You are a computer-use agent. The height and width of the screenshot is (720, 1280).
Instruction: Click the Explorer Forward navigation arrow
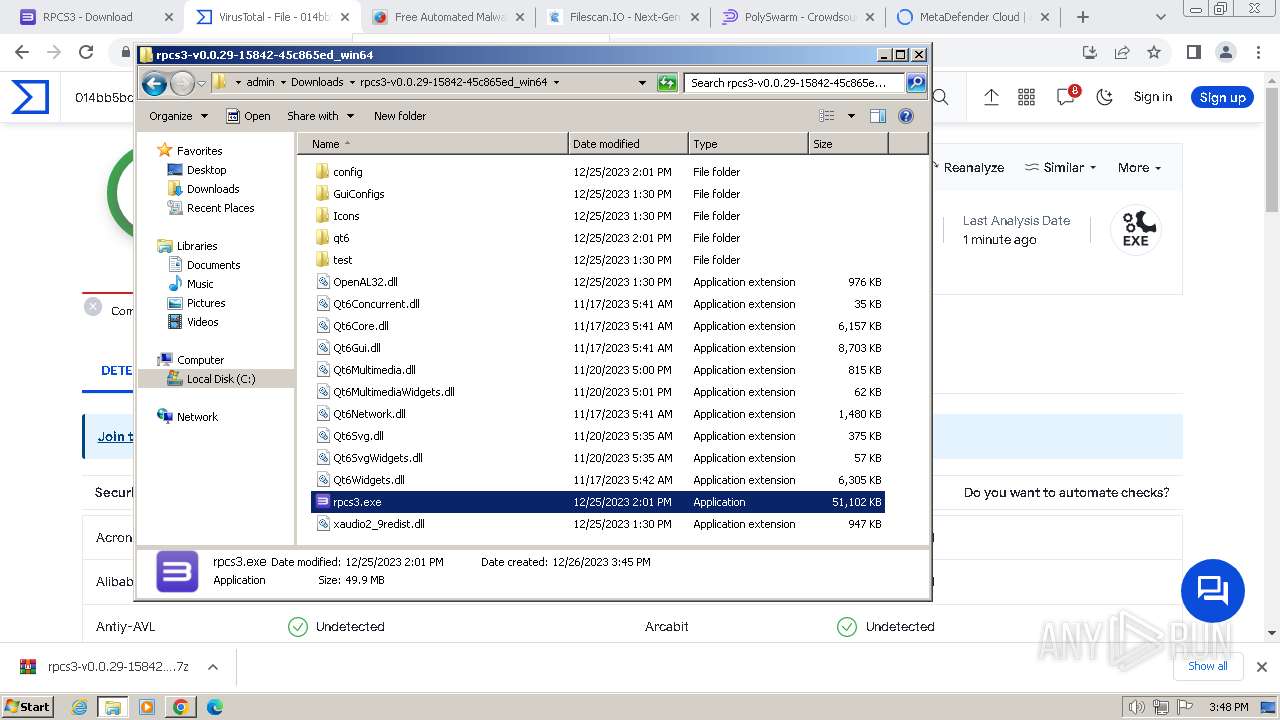pyautogui.click(x=182, y=83)
